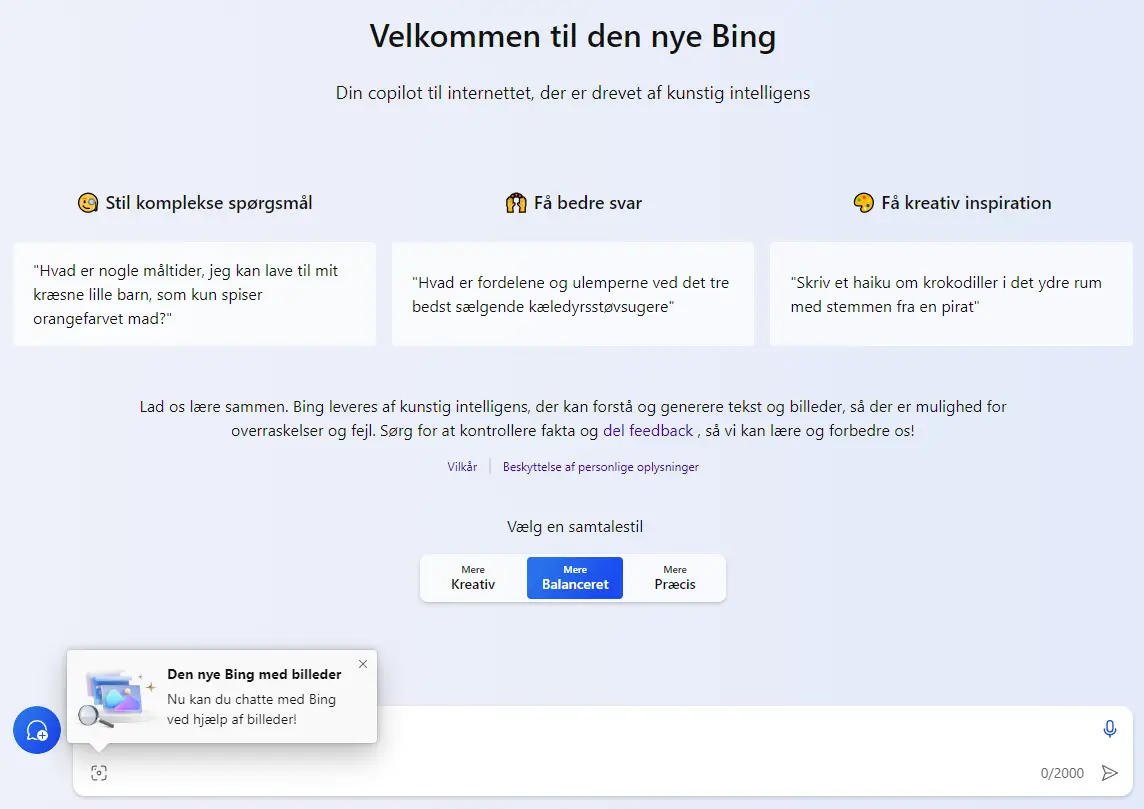Screen dimensions: 1144x809
Task: Open 'Beskyttelse af personlige oplysninger' link
Action: pos(600,467)
